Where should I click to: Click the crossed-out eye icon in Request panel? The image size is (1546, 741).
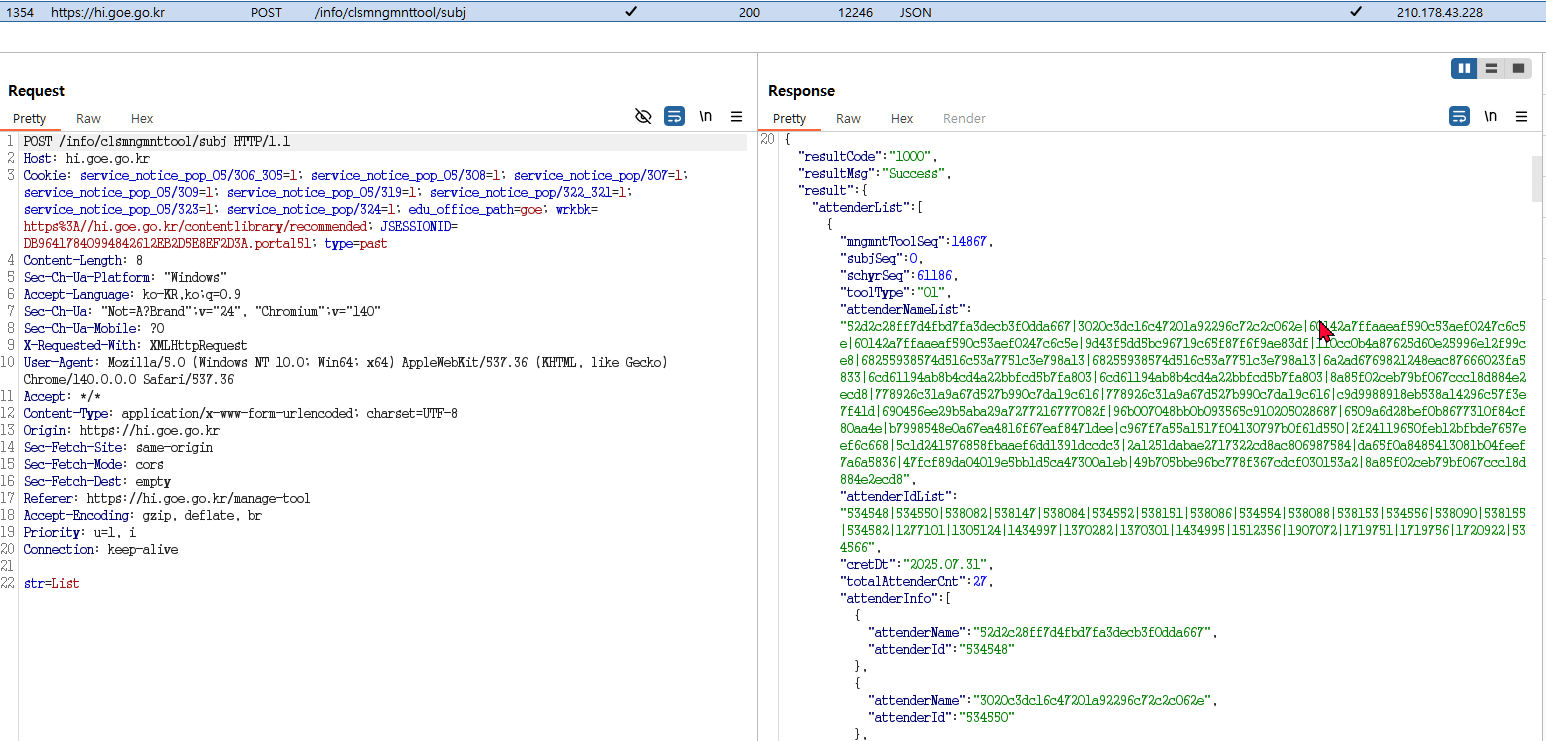644,117
